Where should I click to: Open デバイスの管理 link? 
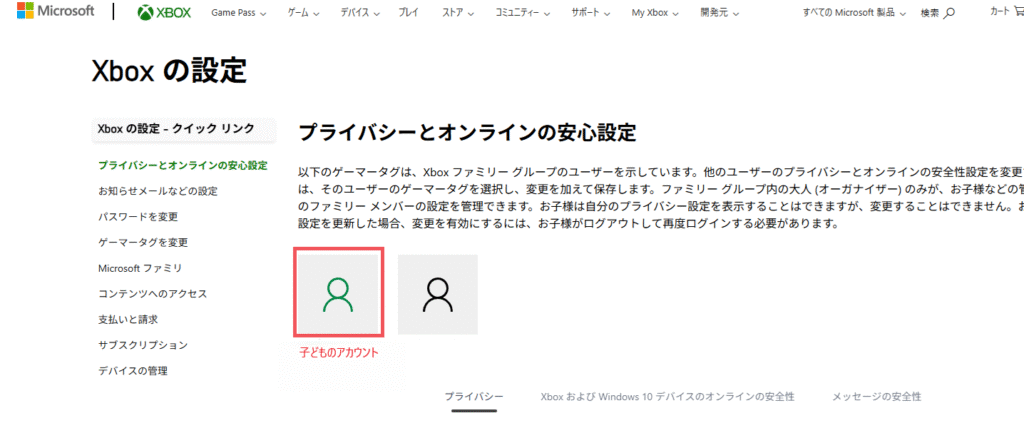[x=133, y=371]
